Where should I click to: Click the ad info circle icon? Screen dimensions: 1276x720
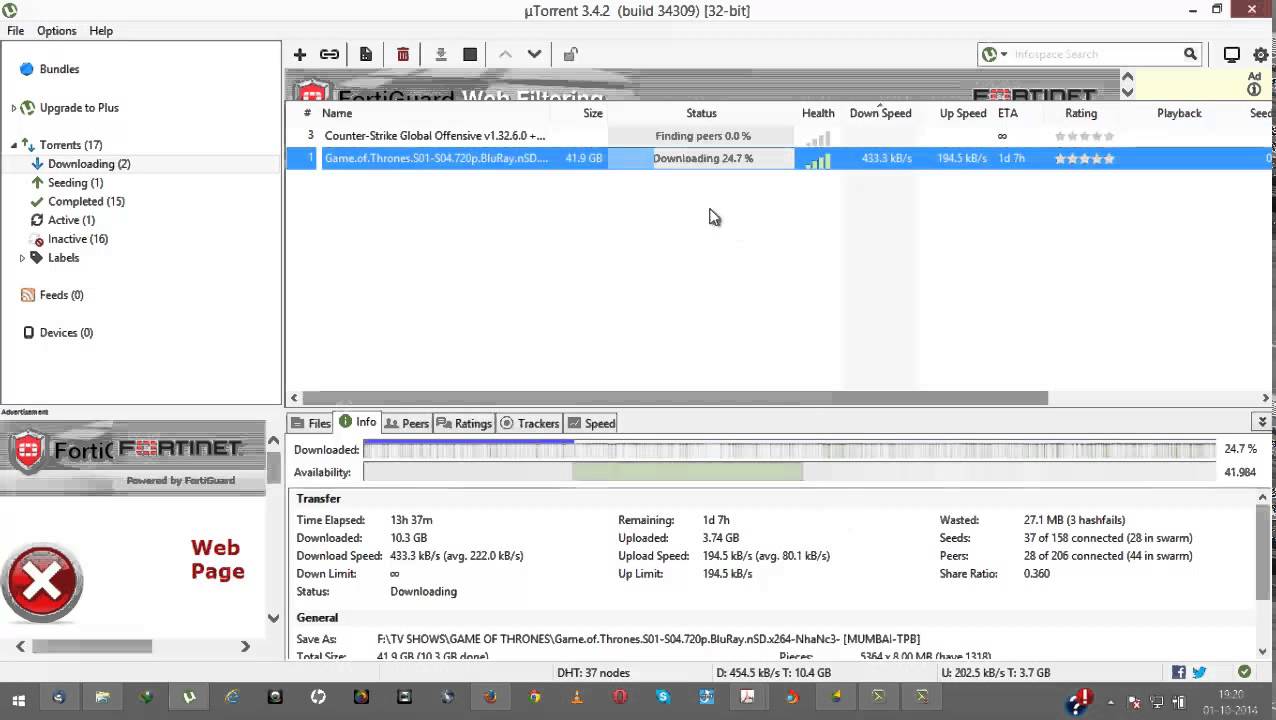point(1254,90)
